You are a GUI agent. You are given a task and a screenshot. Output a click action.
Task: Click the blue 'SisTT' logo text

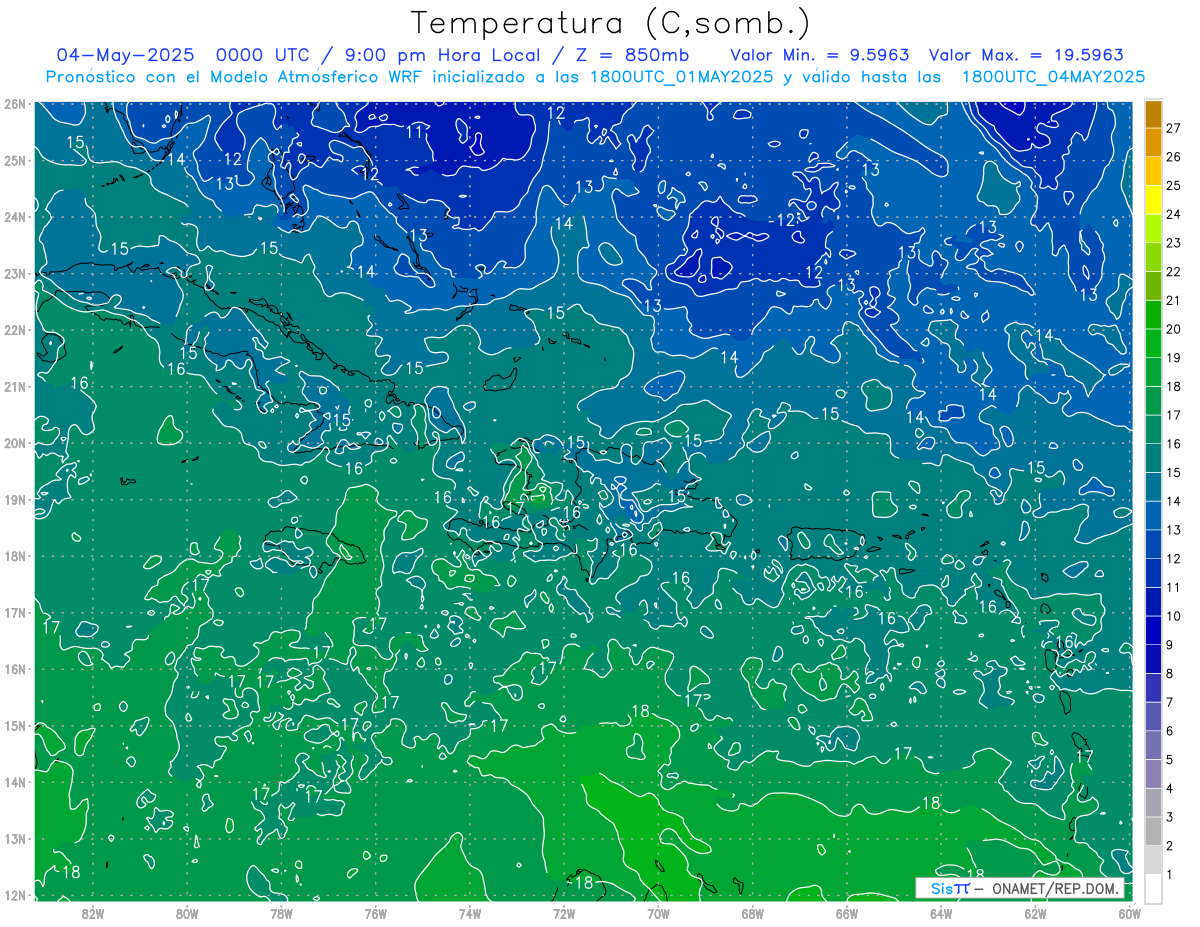point(949,888)
